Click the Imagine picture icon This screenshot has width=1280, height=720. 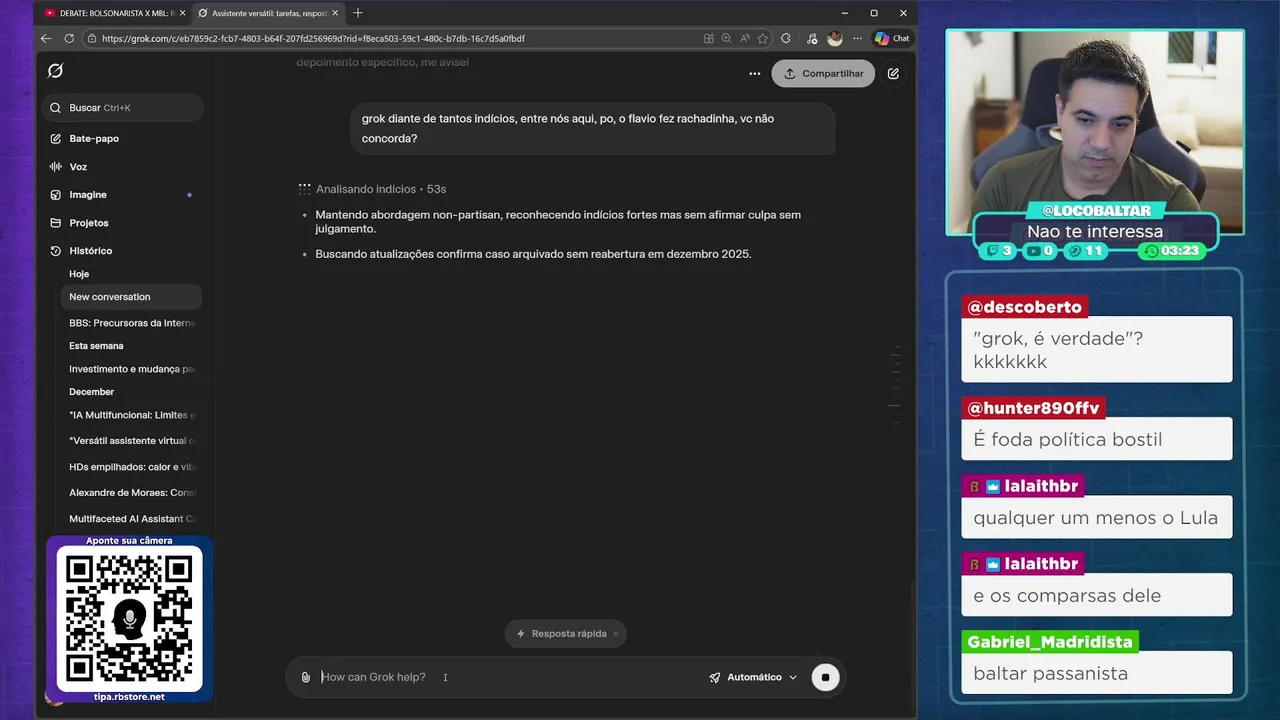pyautogui.click(x=56, y=195)
